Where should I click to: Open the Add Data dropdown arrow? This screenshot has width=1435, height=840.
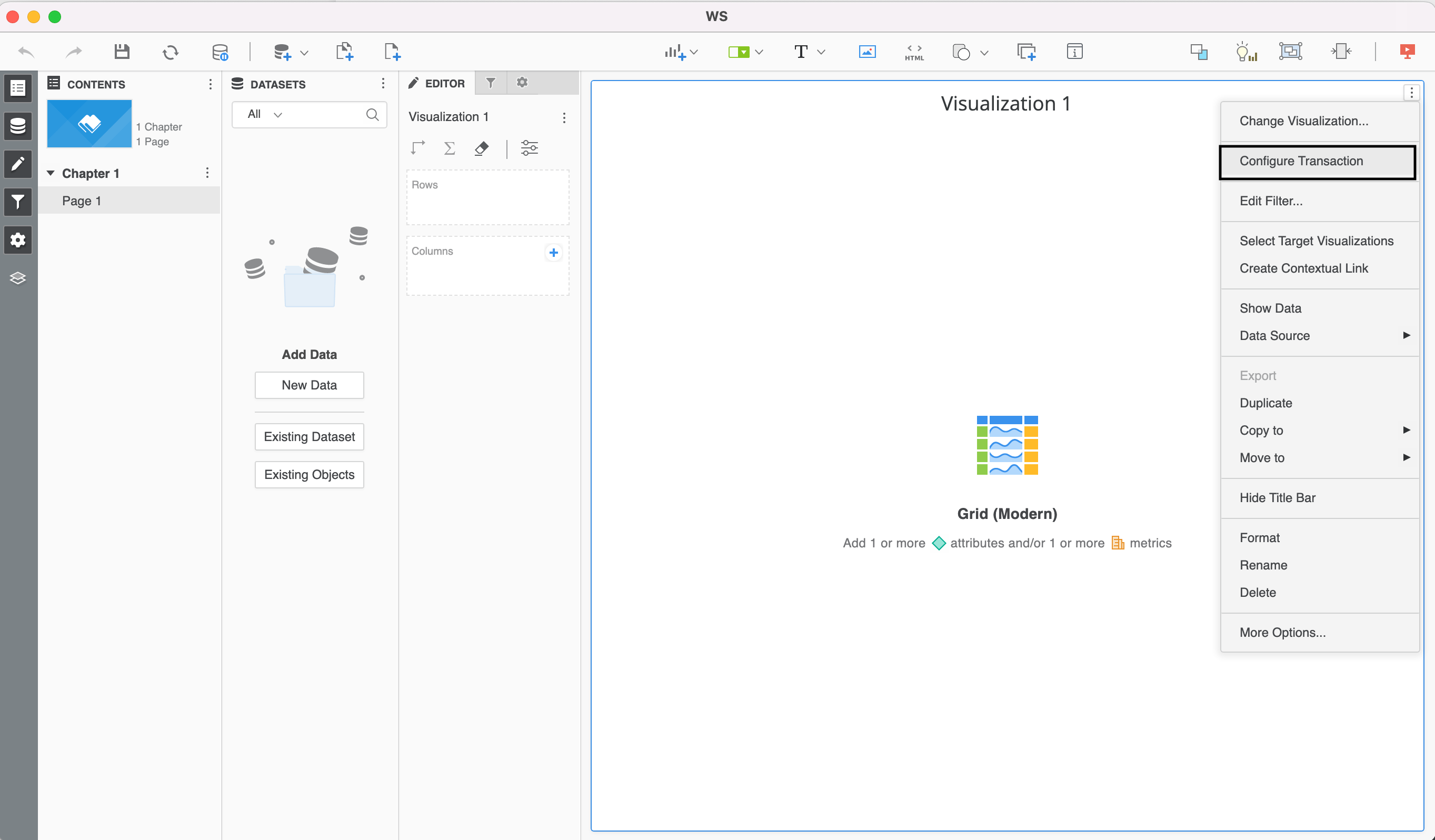[304, 53]
